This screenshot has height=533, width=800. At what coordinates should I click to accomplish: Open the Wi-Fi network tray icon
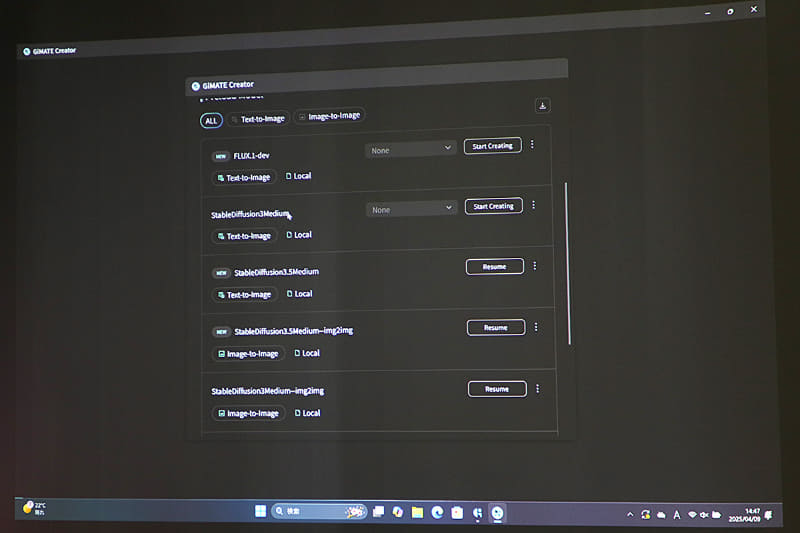click(692, 515)
